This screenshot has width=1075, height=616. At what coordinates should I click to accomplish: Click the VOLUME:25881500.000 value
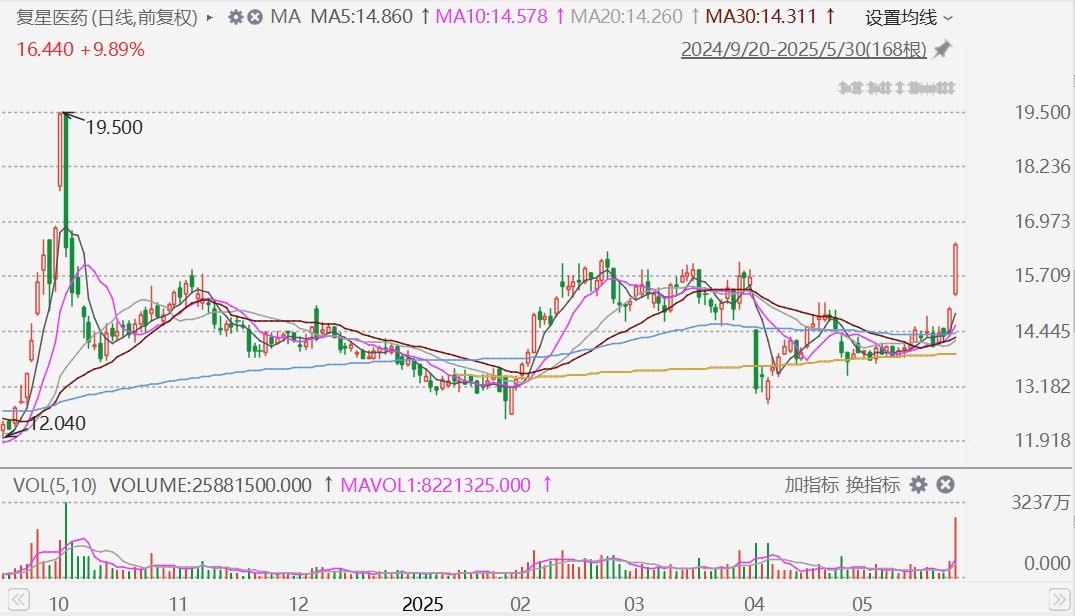pos(210,485)
